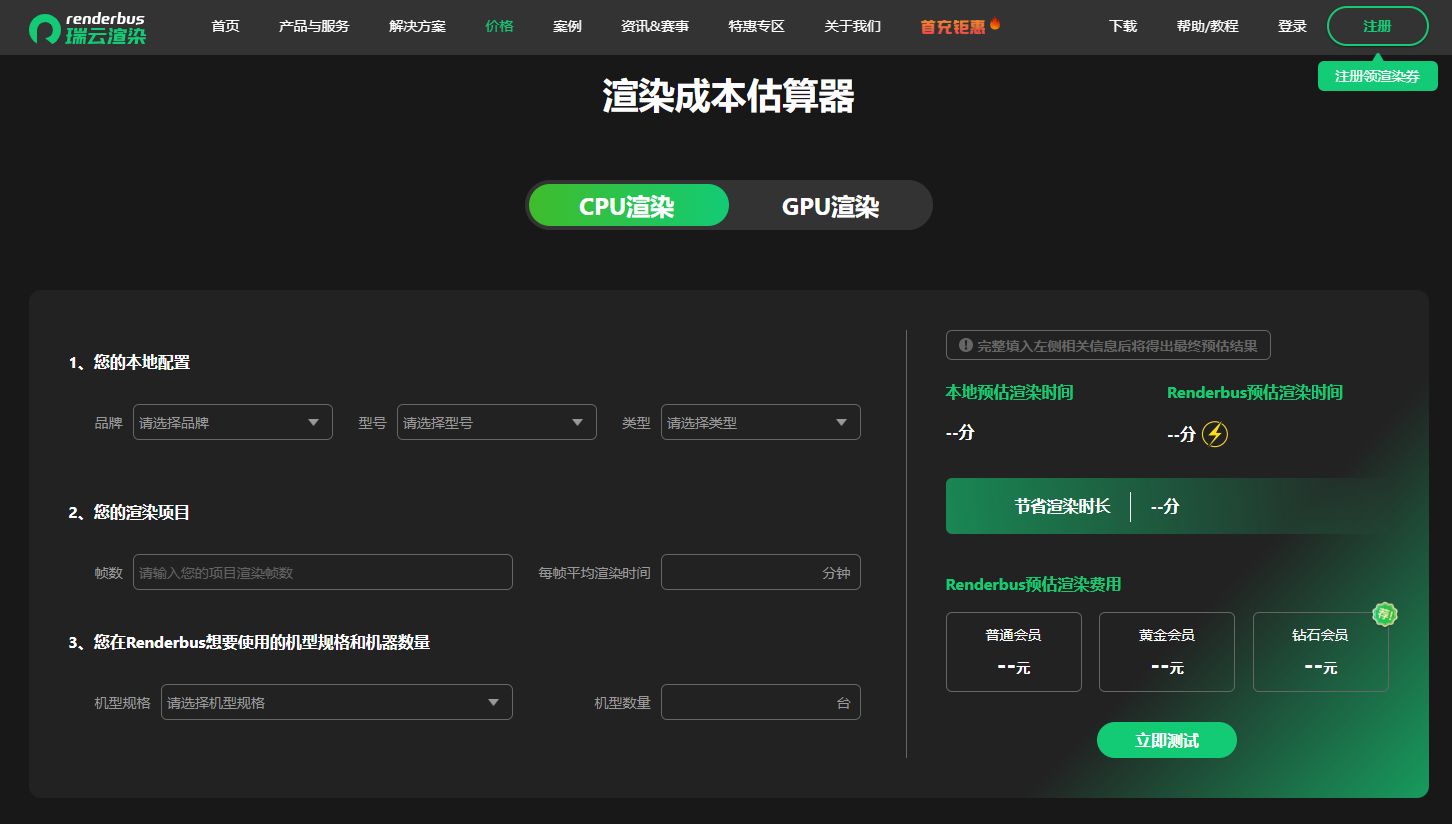The image size is (1452, 824).
Task: Select the 黄金会员 price card
Action: coord(1167,652)
